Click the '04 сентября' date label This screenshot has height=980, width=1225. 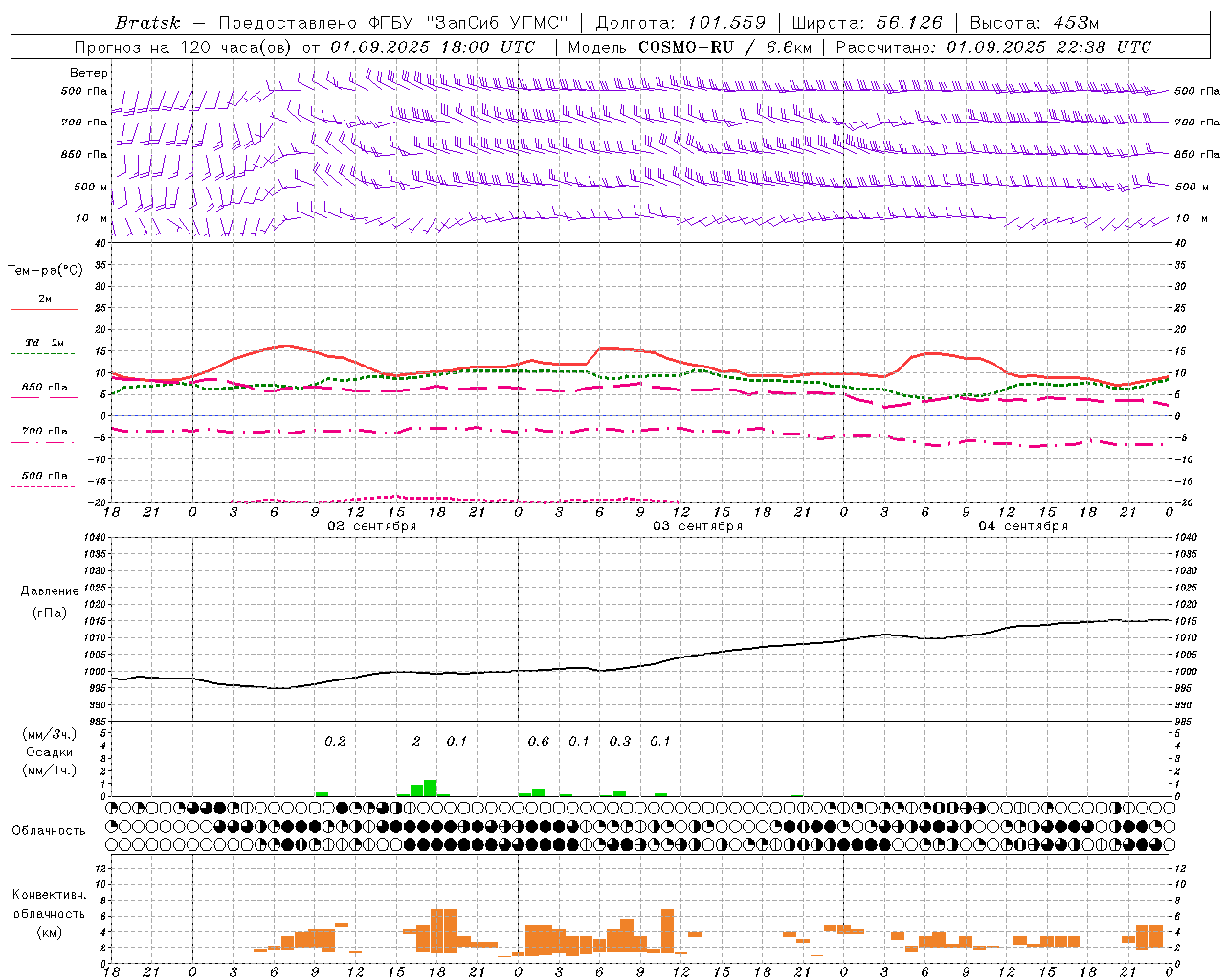(1023, 526)
